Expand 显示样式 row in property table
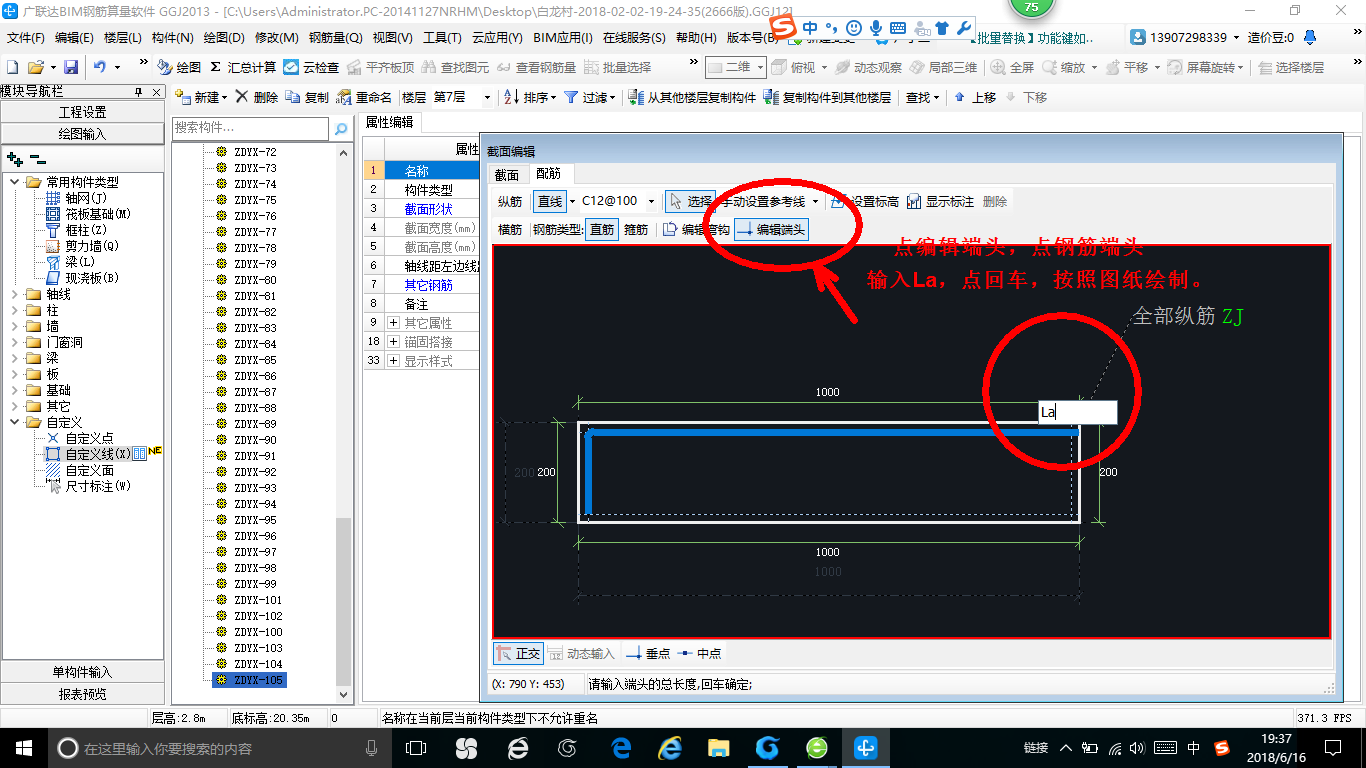Viewport: 1366px width, 768px height. tap(394, 361)
